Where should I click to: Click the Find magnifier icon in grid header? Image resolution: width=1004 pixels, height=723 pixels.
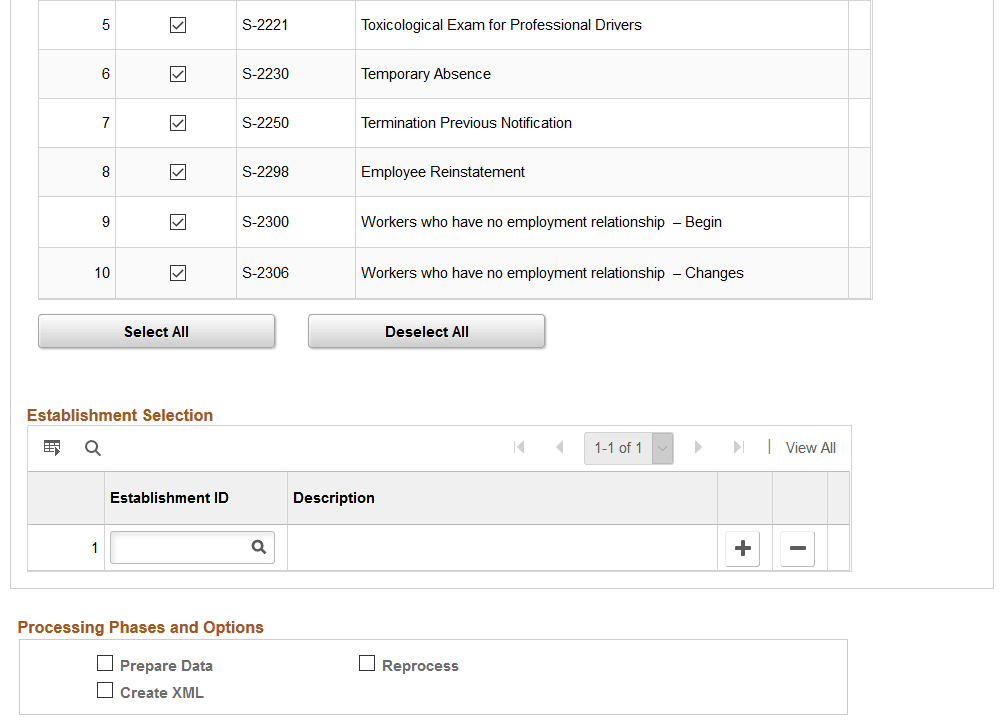(x=92, y=447)
